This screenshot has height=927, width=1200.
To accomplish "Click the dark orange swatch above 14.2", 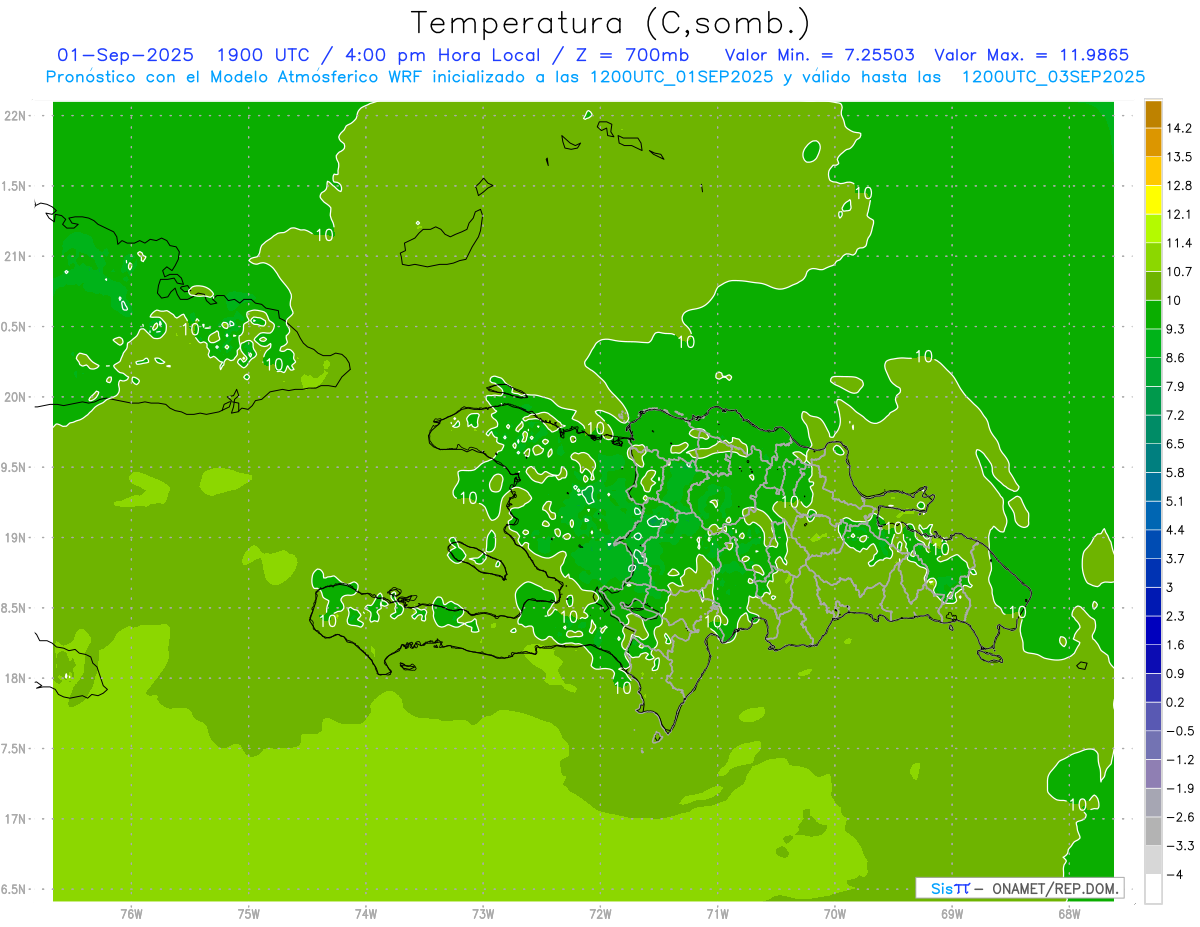I will [x=1153, y=114].
